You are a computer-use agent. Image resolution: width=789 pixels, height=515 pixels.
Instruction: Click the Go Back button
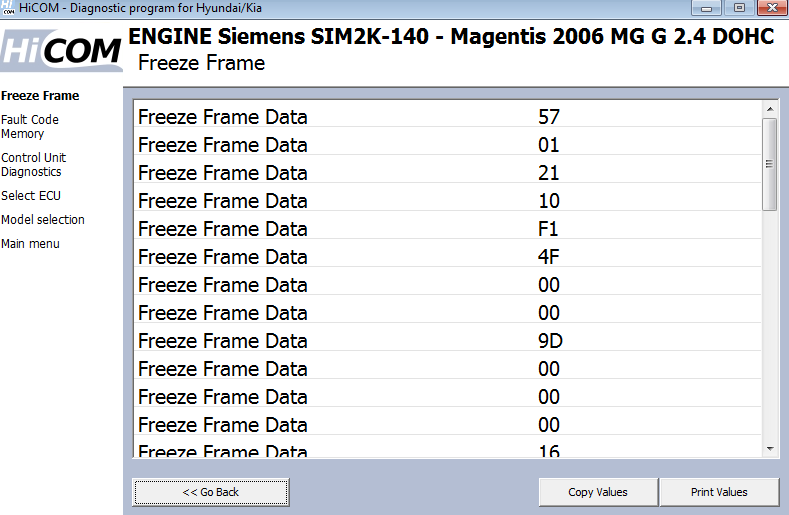(211, 492)
